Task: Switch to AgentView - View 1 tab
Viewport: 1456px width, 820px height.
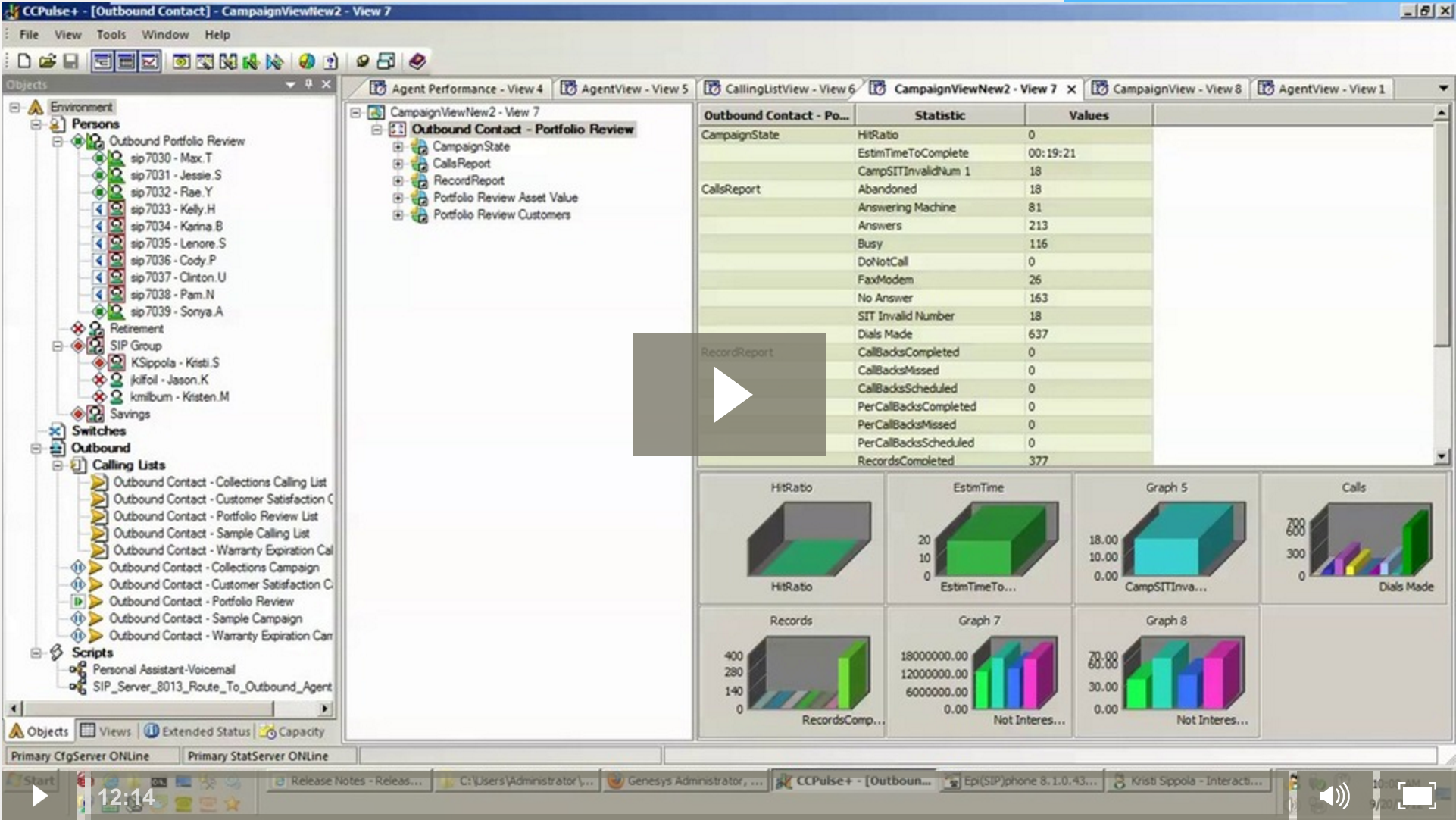Action: coord(1322,89)
